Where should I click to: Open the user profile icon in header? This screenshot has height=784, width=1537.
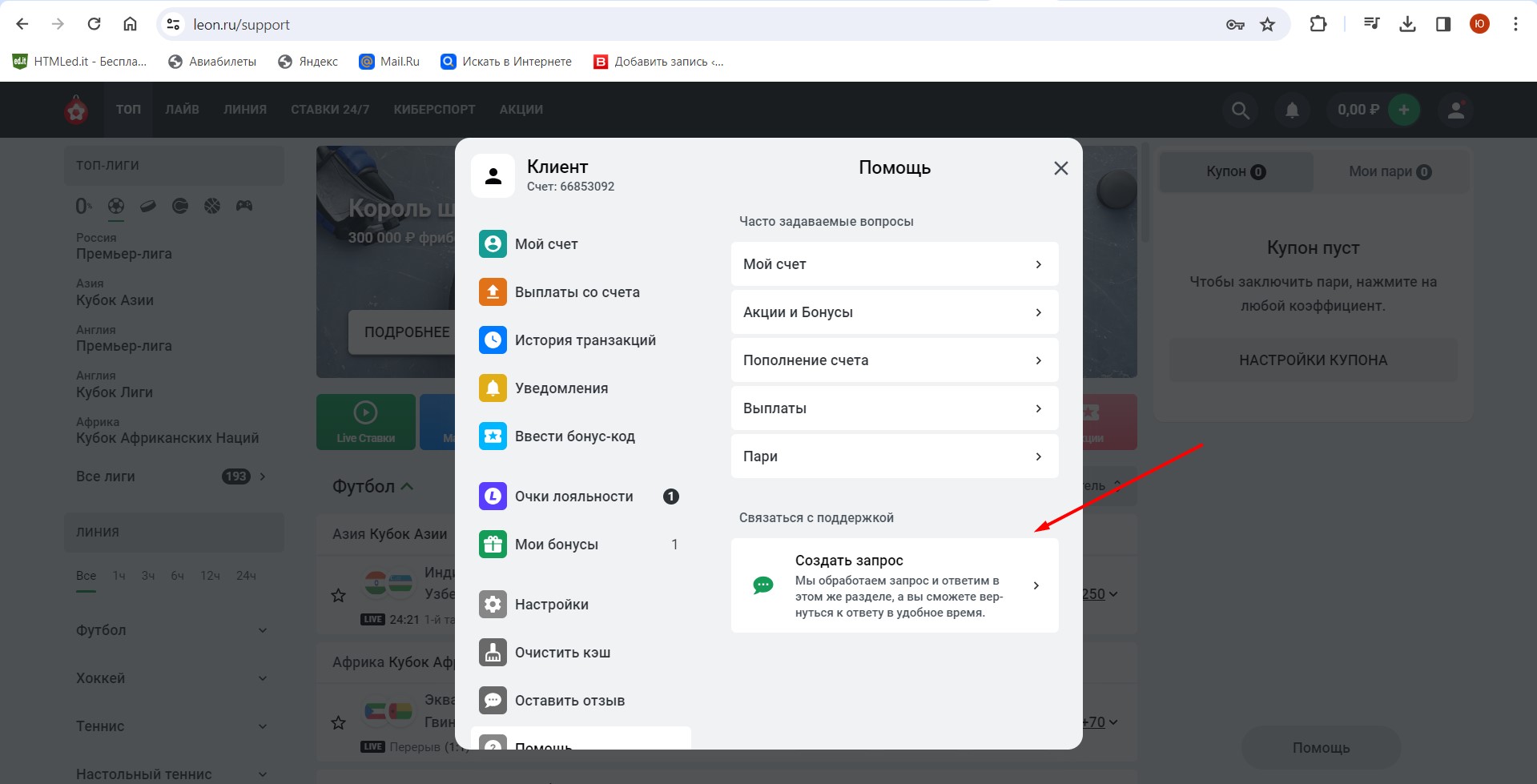click(x=1455, y=111)
